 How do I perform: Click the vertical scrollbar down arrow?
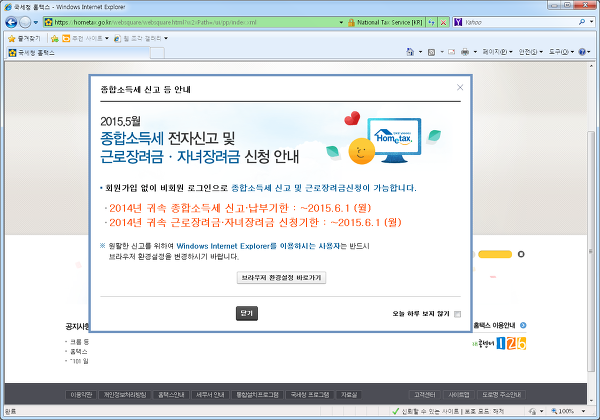click(591, 400)
